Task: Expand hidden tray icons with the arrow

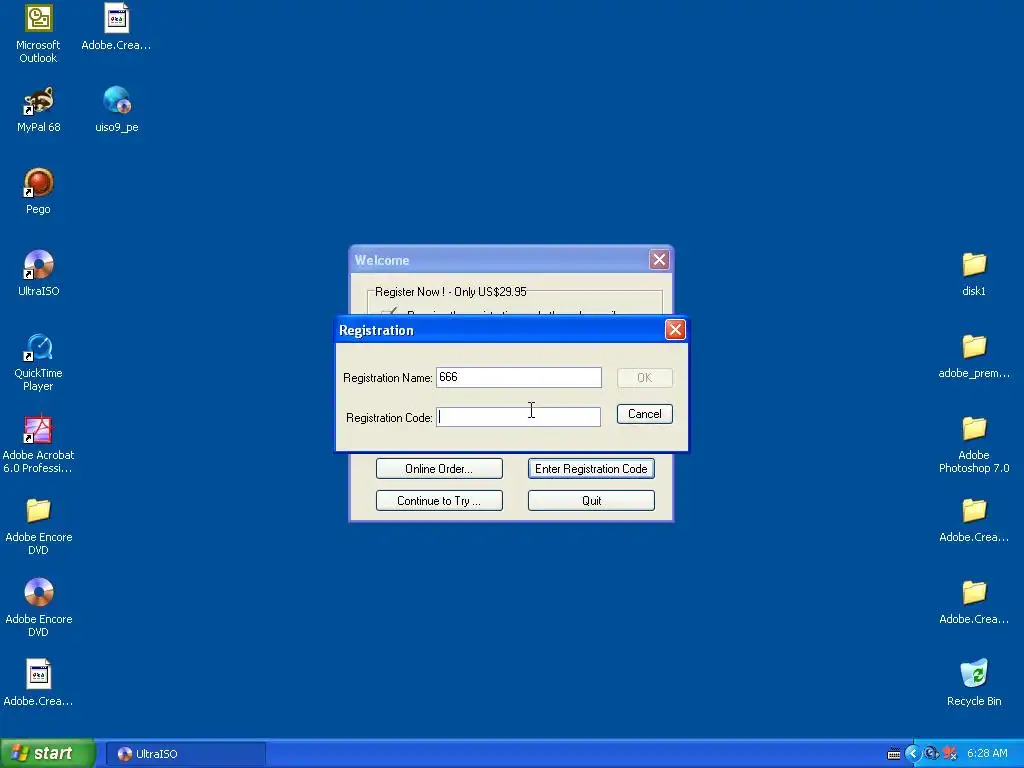Action: [x=913, y=753]
